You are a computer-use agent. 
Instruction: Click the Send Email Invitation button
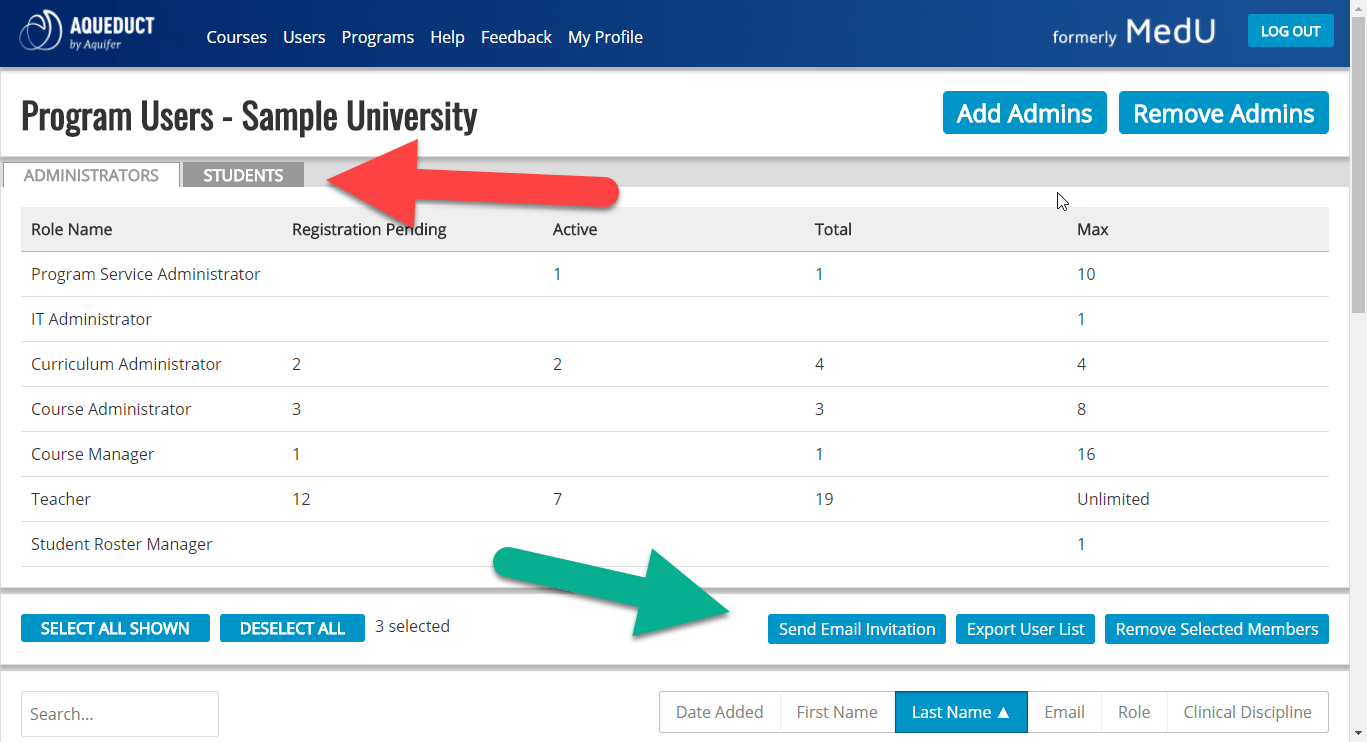point(857,629)
